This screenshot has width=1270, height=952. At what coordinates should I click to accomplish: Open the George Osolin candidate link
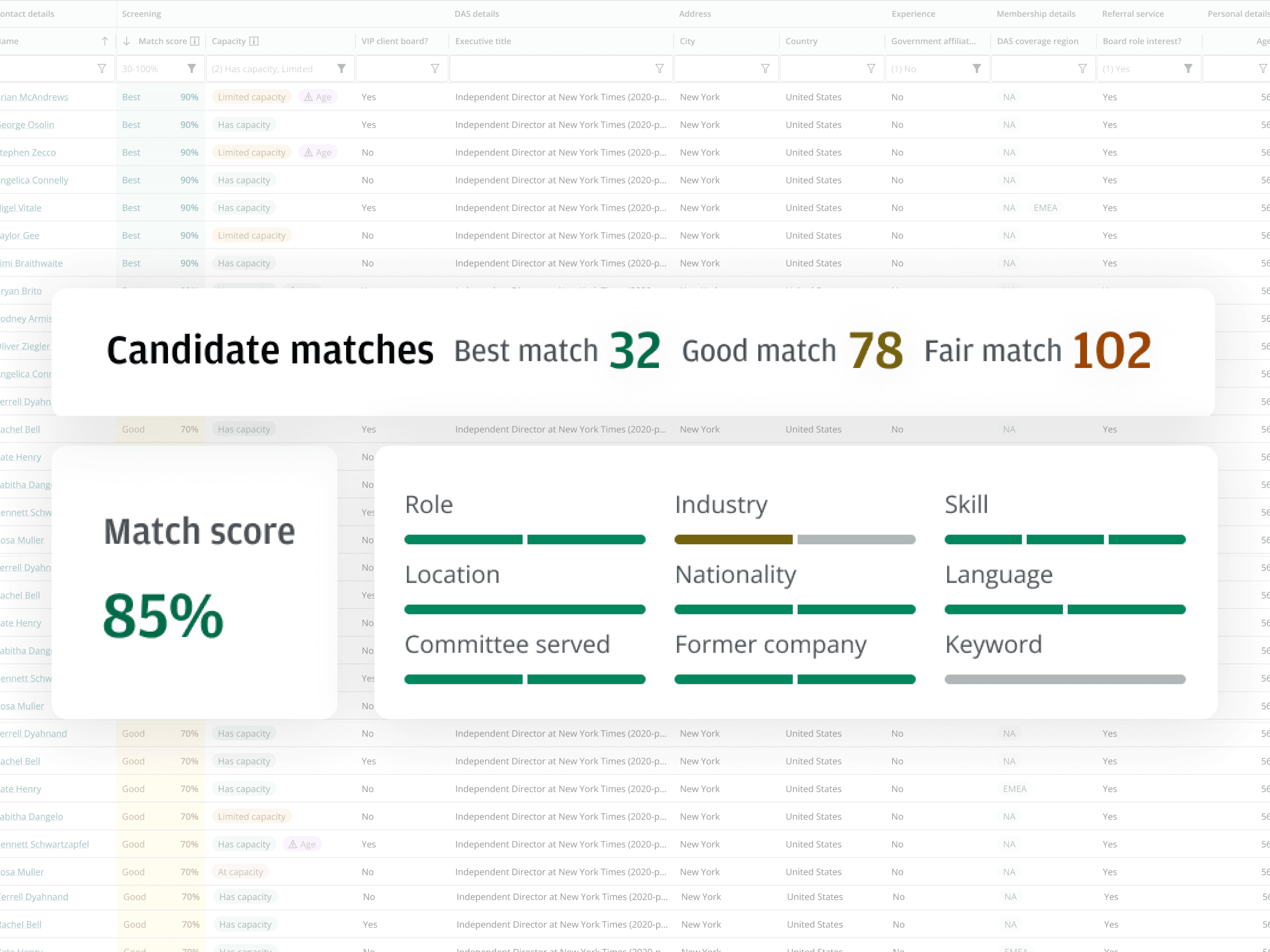27,125
